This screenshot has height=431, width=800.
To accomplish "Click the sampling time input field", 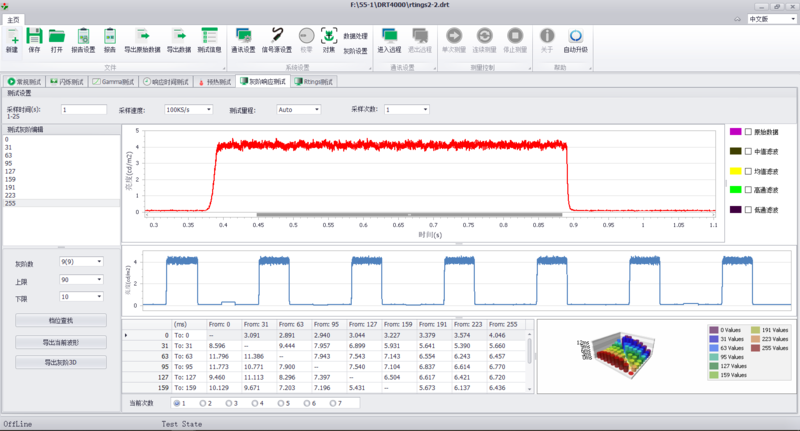I will point(84,110).
